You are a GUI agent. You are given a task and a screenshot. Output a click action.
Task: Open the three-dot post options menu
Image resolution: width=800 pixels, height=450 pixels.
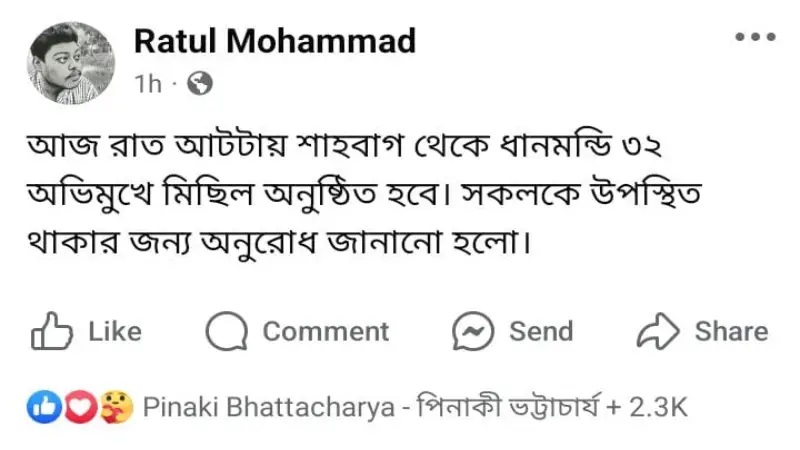(x=756, y=37)
